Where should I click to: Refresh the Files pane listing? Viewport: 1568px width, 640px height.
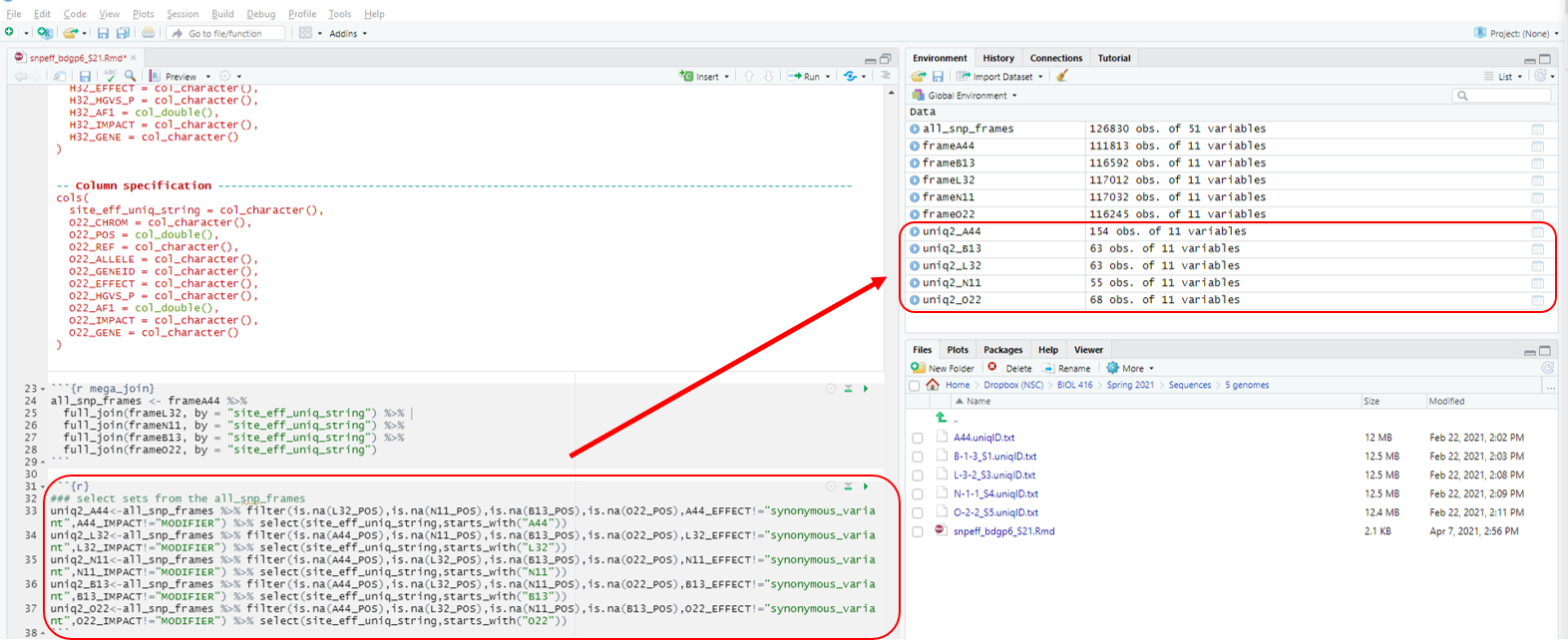[x=1548, y=368]
